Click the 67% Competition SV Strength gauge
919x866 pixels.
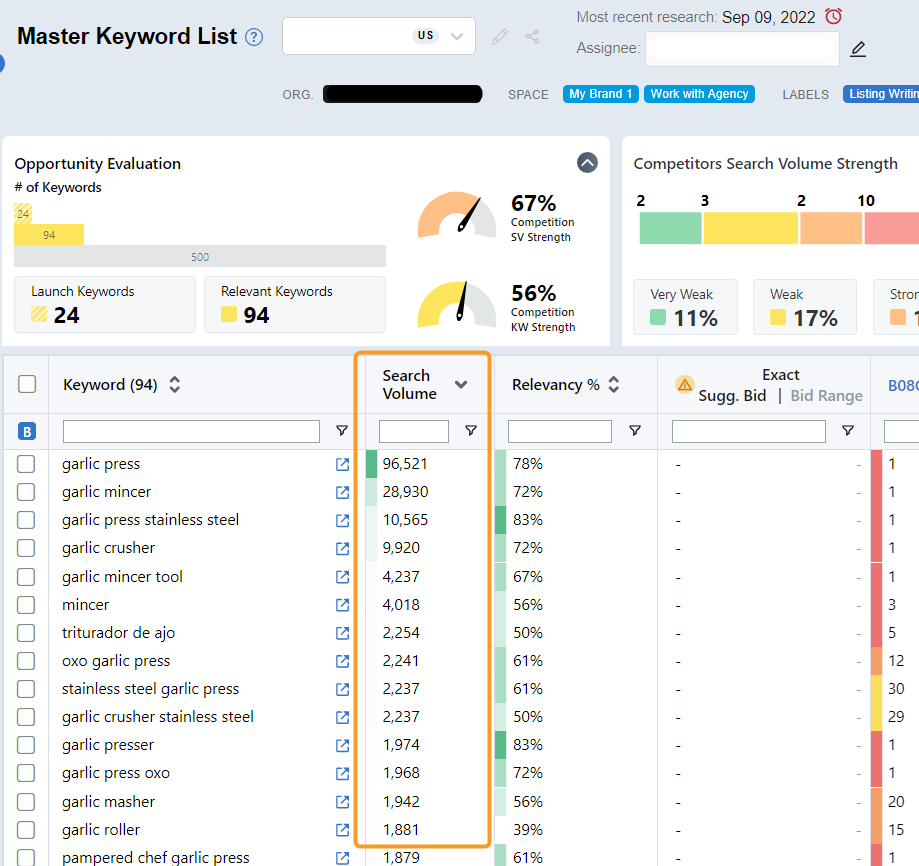pyautogui.click(x=457, y=214)
